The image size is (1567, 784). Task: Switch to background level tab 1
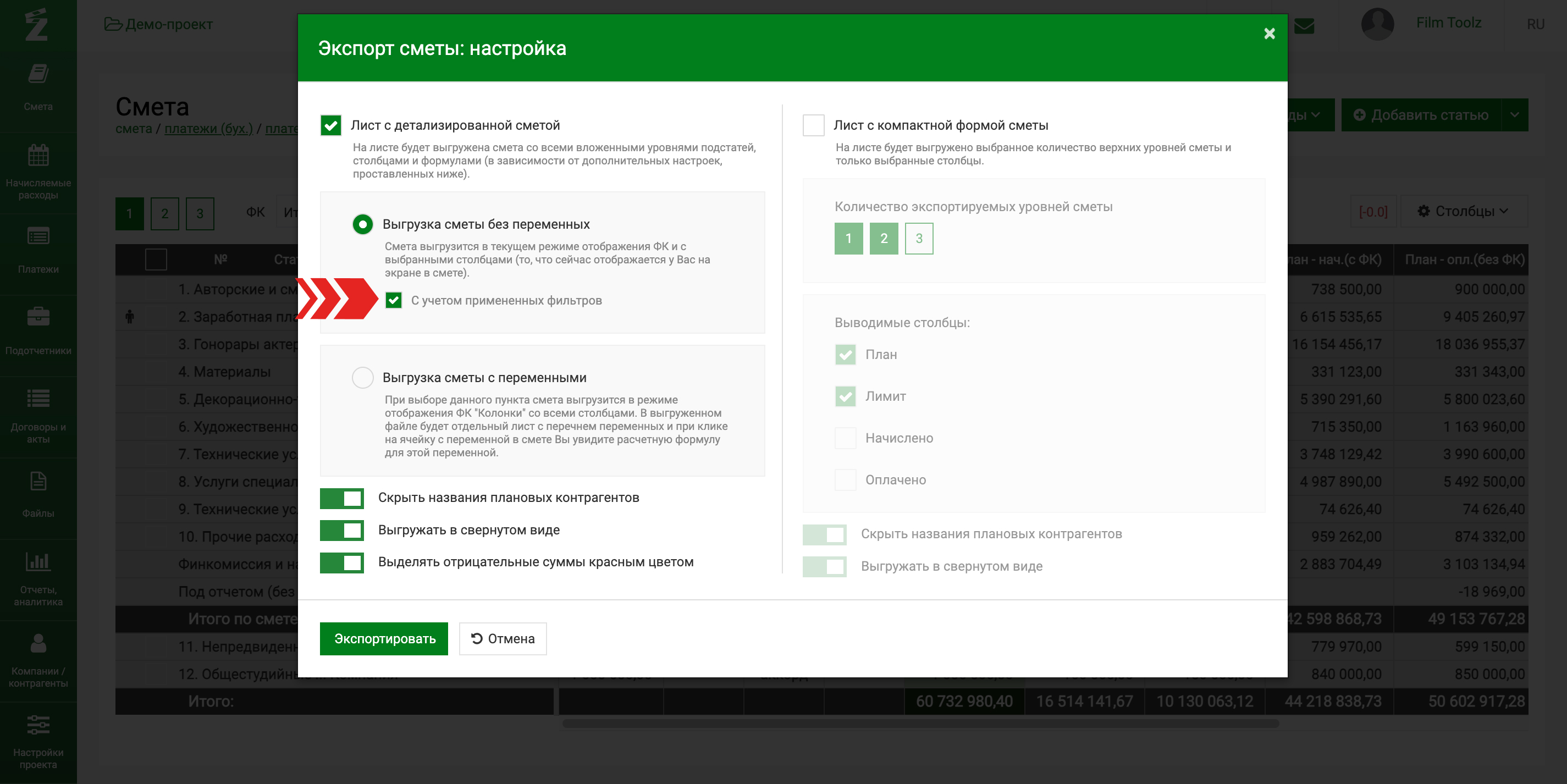130,213
